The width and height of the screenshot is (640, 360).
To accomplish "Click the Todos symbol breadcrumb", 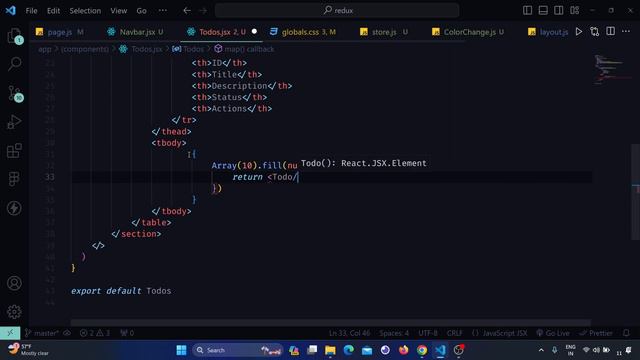I will pos(188,49).
